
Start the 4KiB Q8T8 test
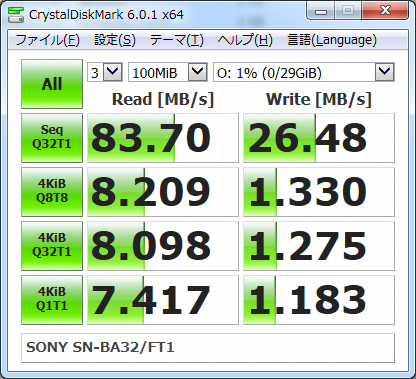(52, 192)
